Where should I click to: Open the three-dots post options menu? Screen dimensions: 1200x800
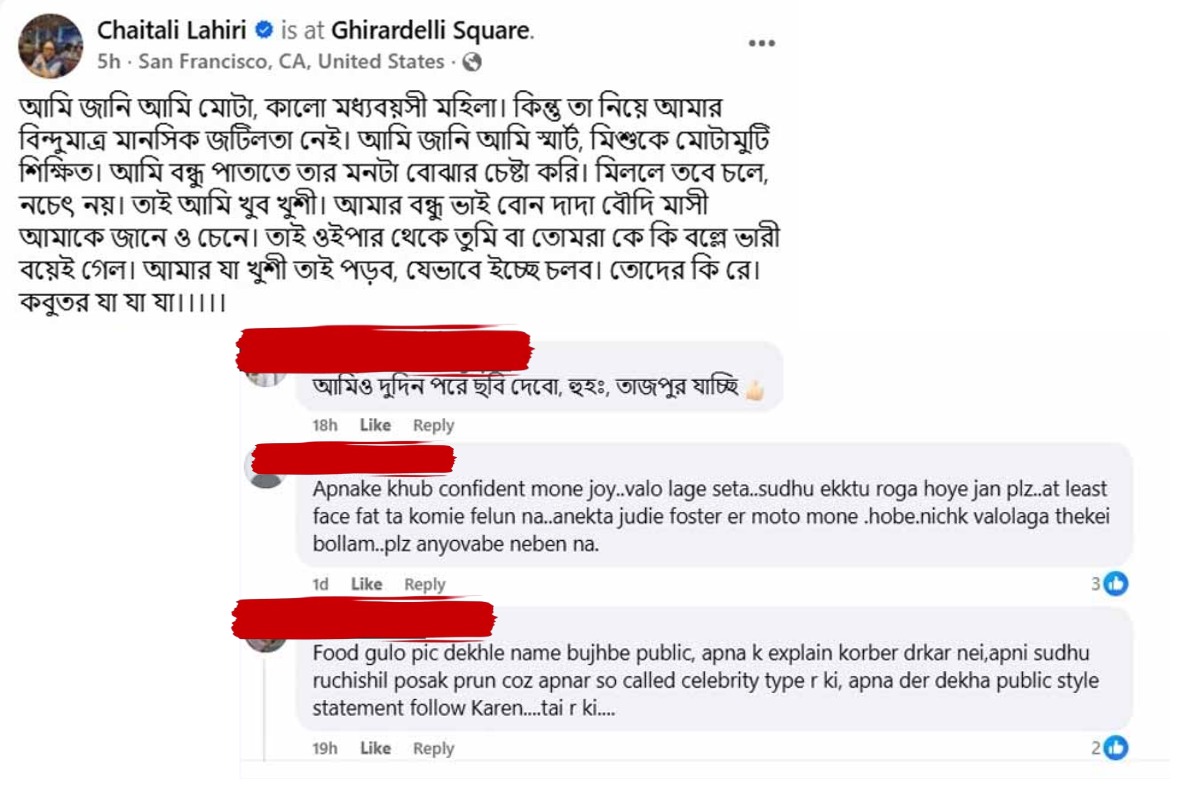762,43
